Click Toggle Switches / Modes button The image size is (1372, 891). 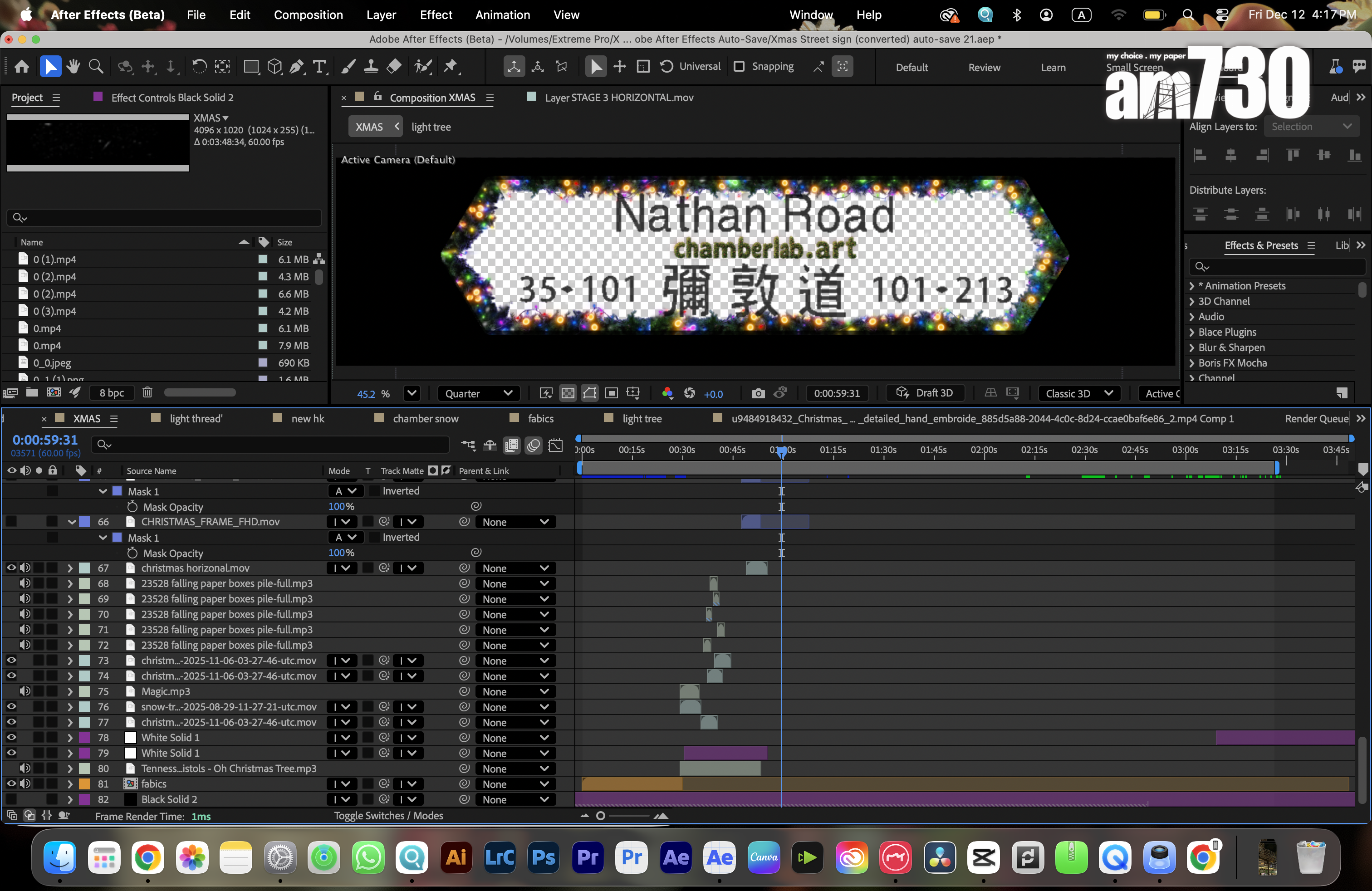[388, 816]
